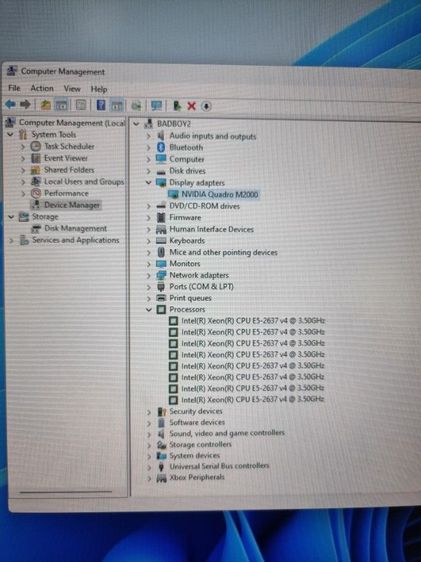The width and height of the screenshot is (421, 562).
Task: Open the Help menu
Action: 99,89
